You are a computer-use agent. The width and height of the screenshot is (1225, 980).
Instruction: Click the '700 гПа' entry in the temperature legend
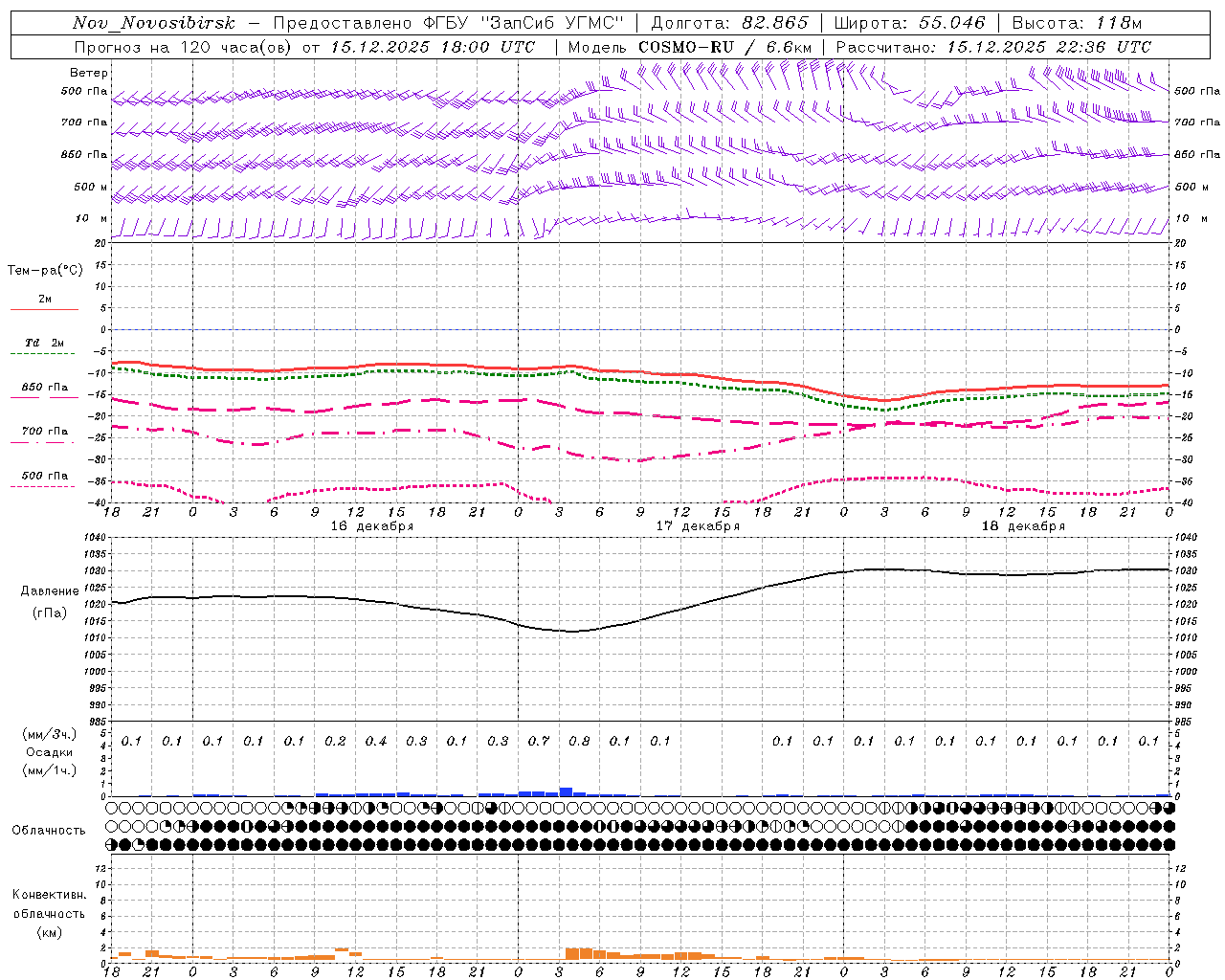tap(45, 432)
